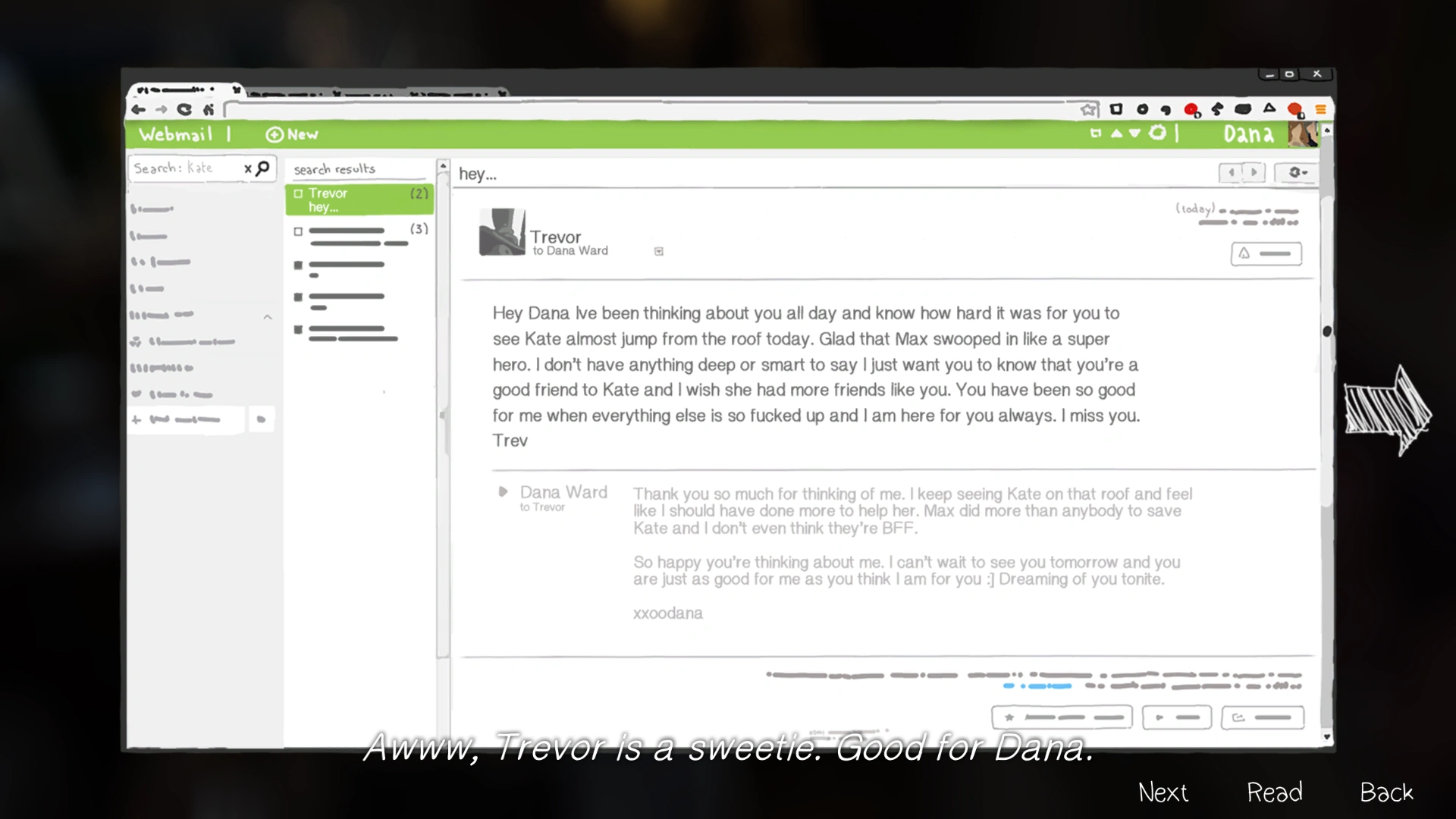This screenshot has height=819, width=1456.
Task: Bookmark the page with the star icon
Action: [1088, 110]
